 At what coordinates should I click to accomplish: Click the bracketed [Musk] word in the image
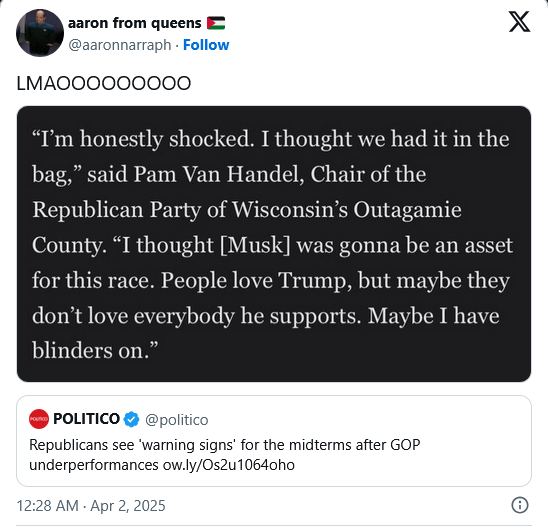pyautogui.click(x=255, y=245)
